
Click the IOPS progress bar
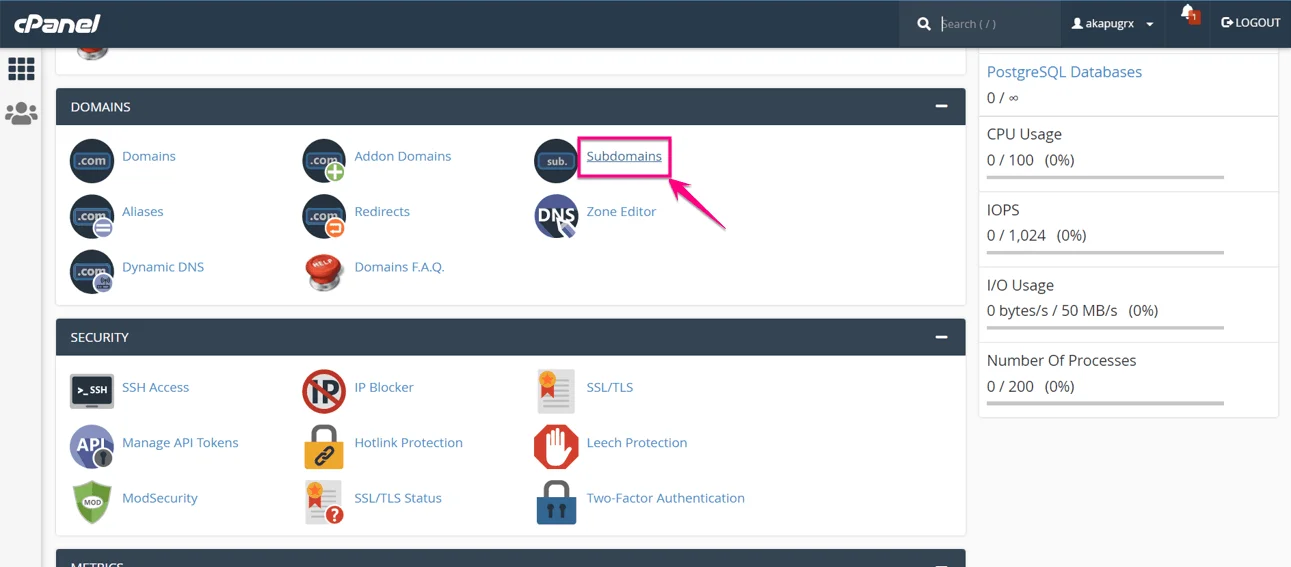(1105, 253)
